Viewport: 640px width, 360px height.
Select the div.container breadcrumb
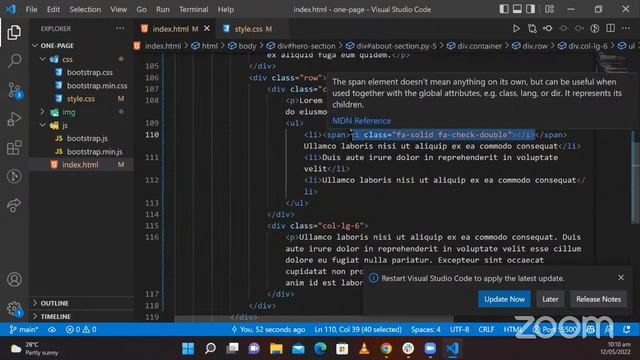coord(475,46)
